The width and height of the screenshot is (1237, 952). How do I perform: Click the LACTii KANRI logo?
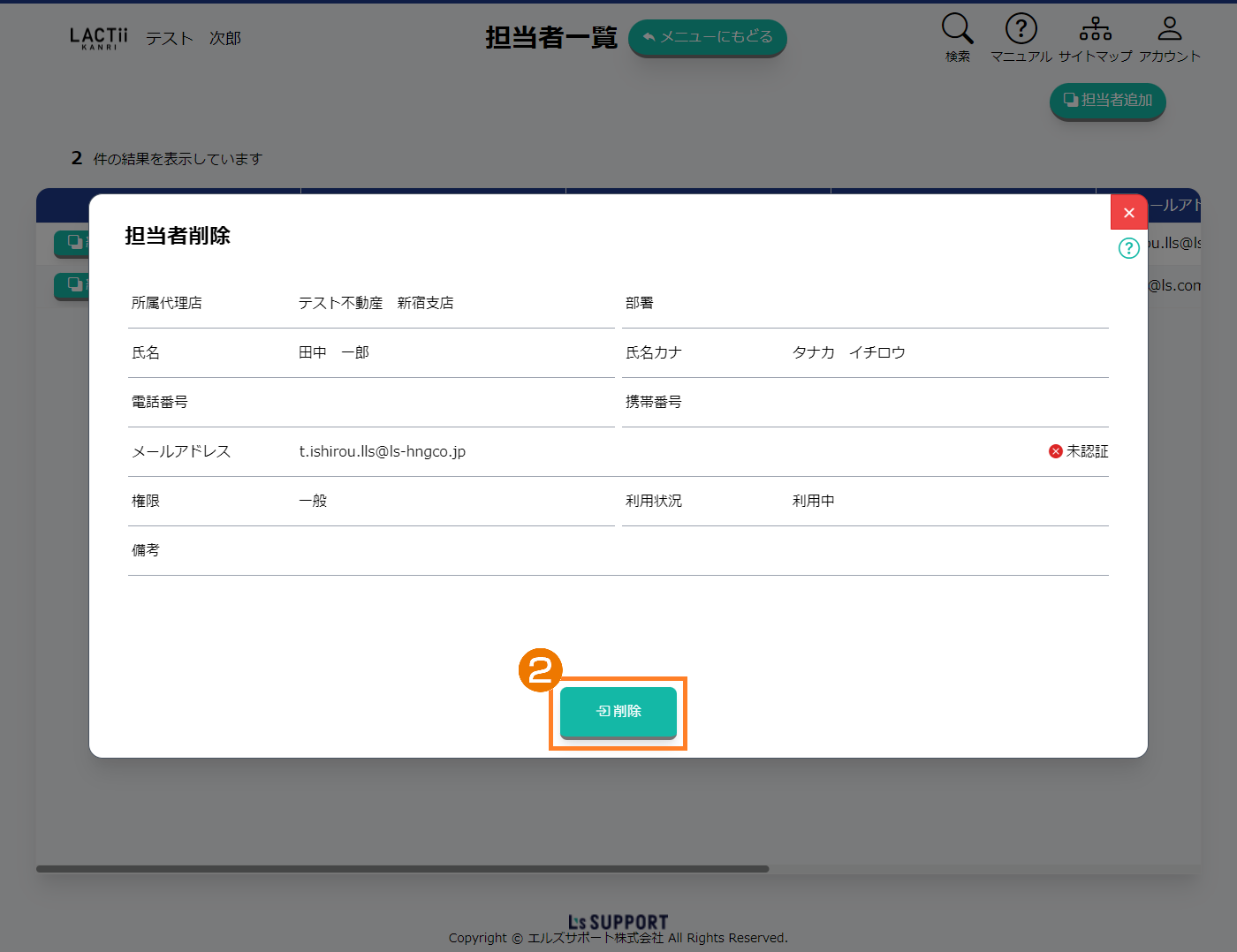98,38
